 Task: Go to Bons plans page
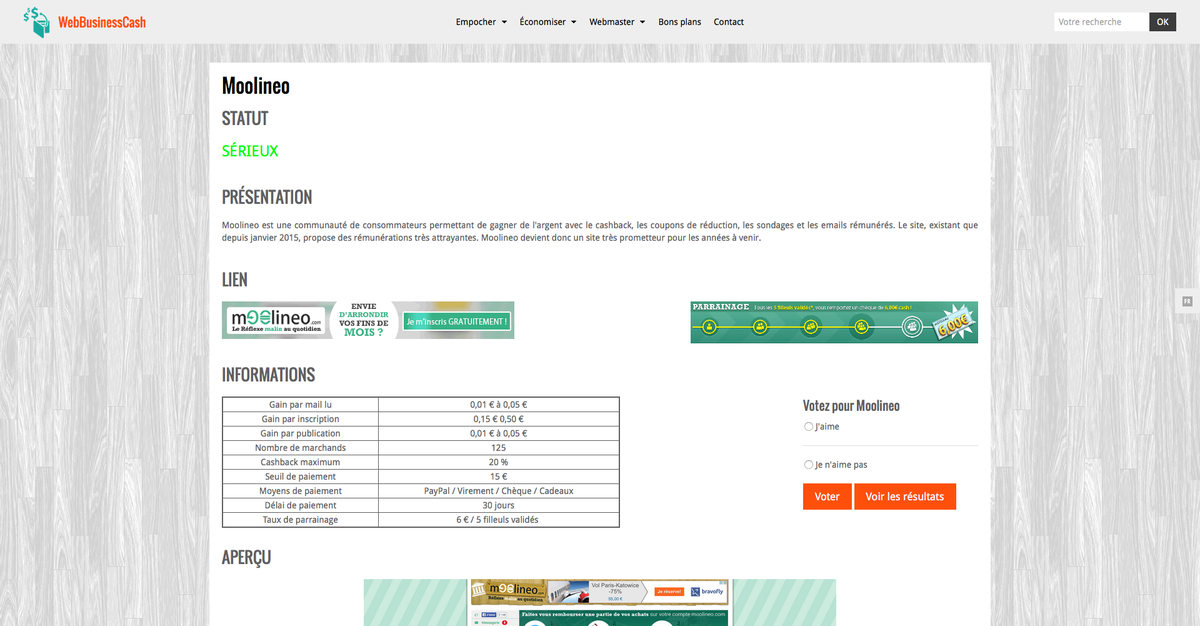click(x=680, y=22)
